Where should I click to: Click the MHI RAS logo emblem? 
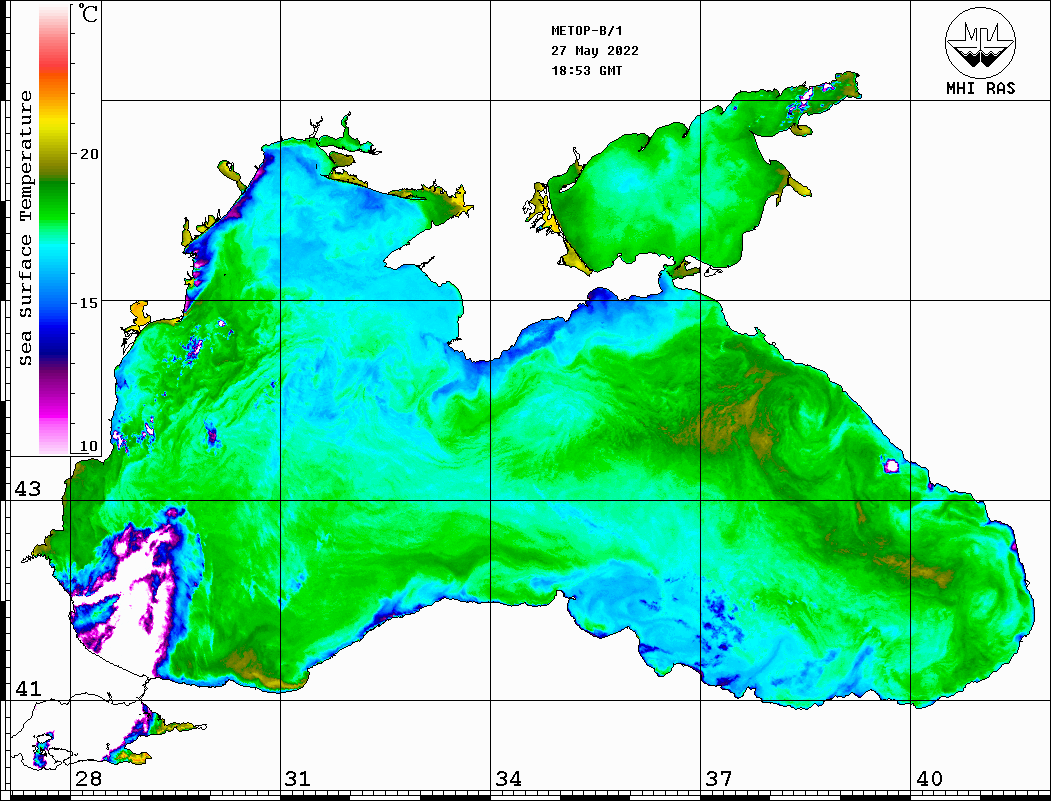point(980,42)
